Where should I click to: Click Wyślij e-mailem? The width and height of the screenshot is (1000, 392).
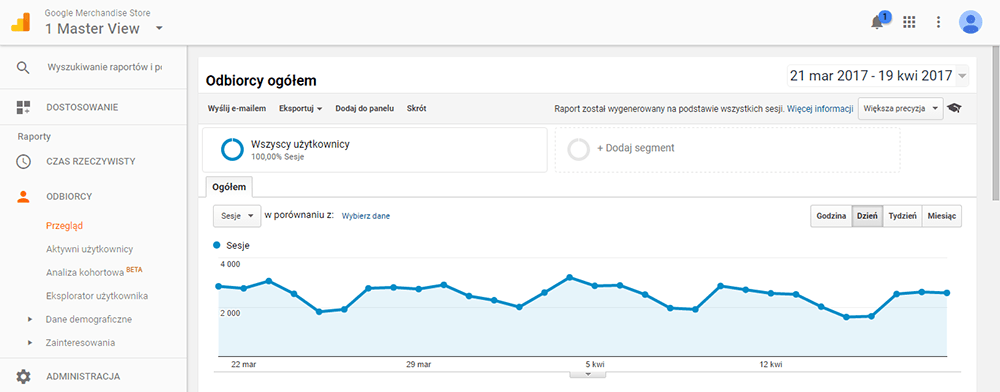[237, 108]
